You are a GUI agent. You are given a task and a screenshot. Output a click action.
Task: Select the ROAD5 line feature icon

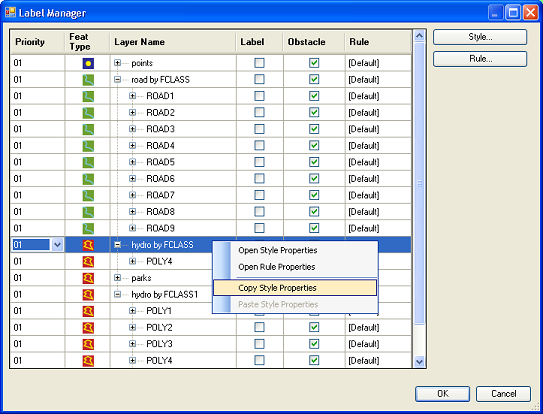(88, 162)
